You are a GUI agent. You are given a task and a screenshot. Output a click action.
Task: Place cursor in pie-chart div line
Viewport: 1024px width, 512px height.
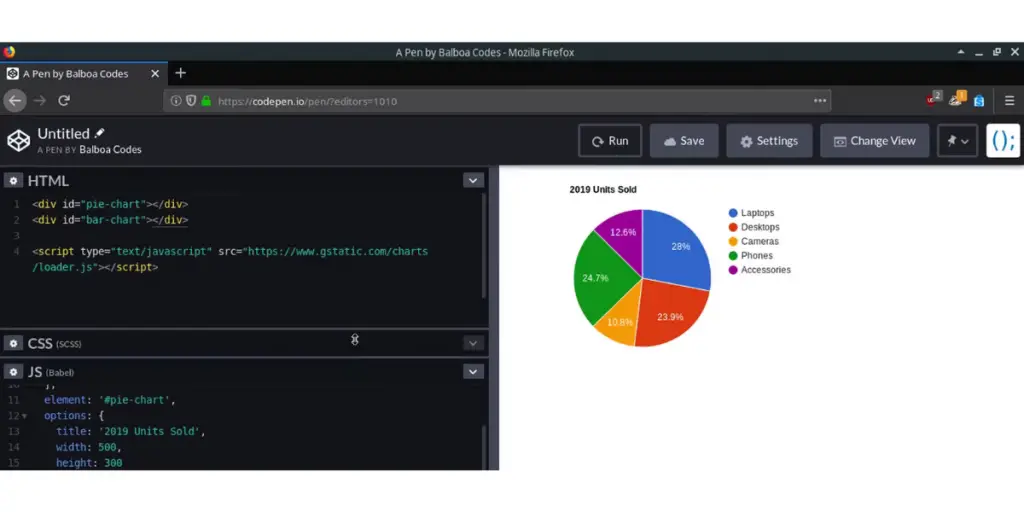point(110,204)
